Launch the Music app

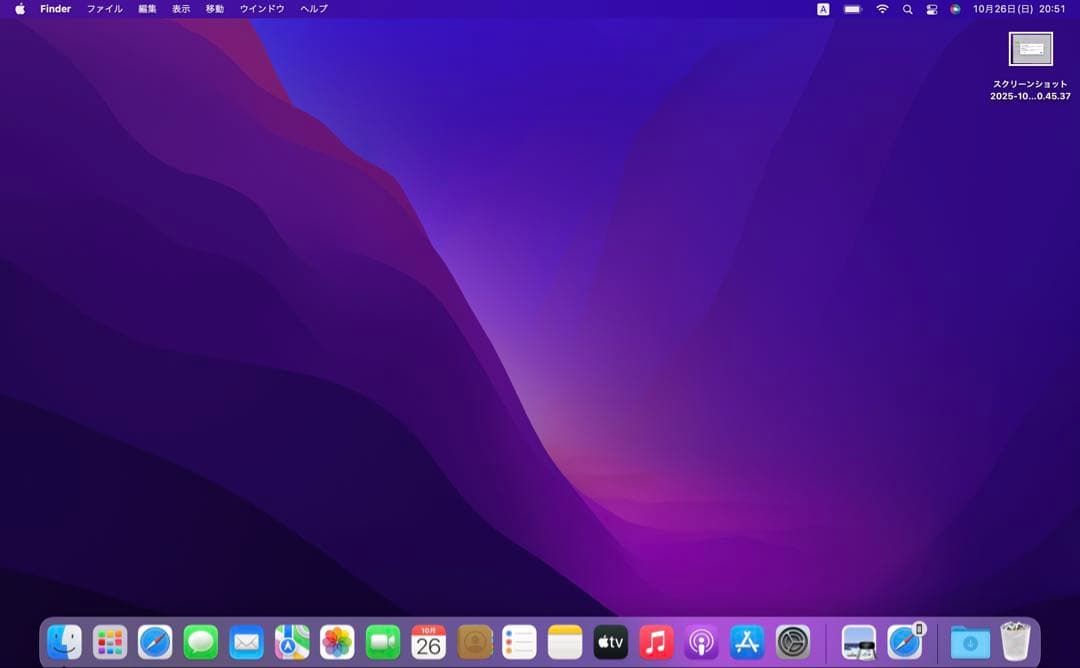pyautogui.click(x=655, y=641)
